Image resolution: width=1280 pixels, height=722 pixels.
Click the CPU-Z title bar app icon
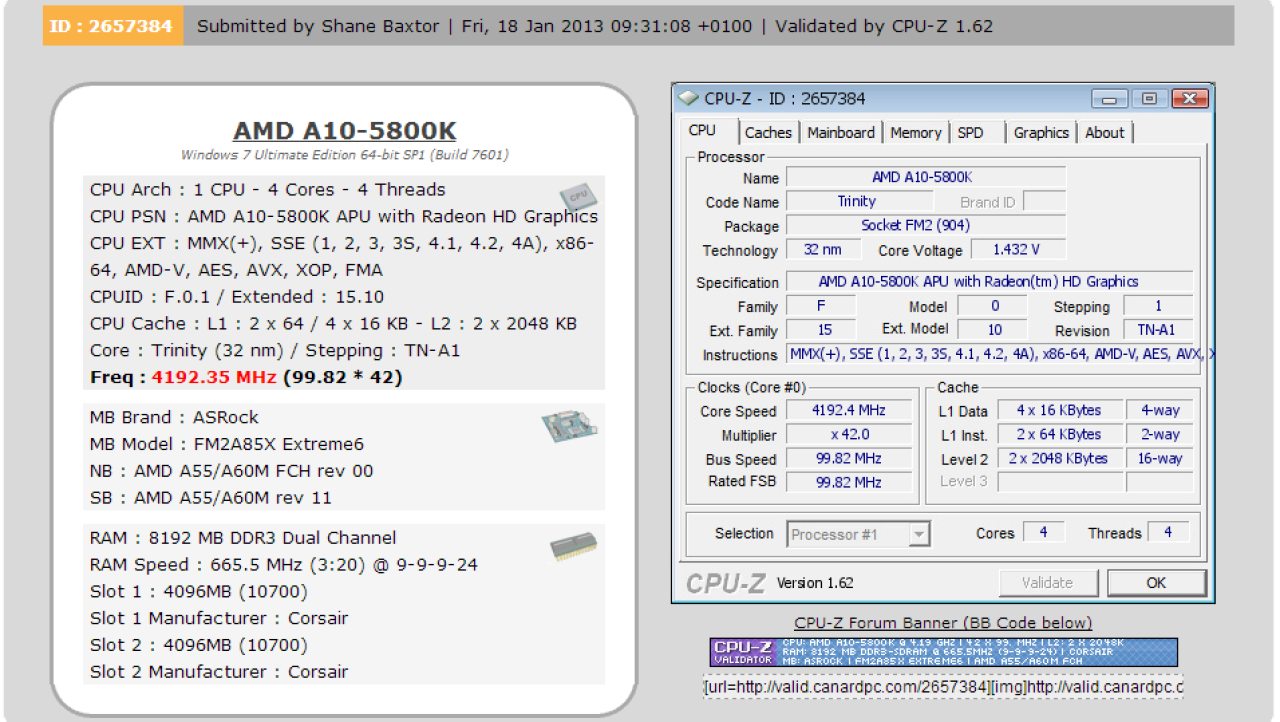(x=688, y=98)
